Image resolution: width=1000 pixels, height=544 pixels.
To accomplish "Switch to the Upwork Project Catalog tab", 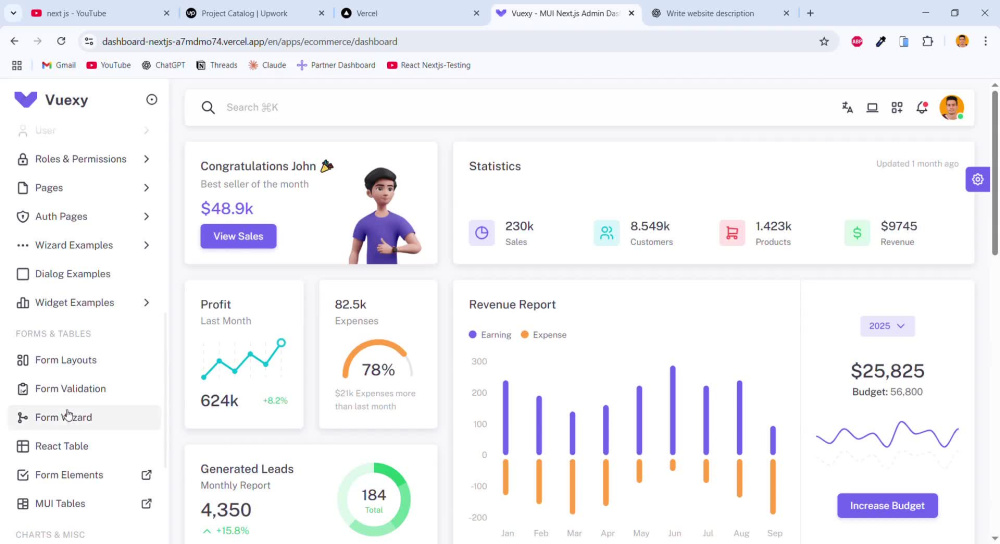I will (x=255, y=13).
